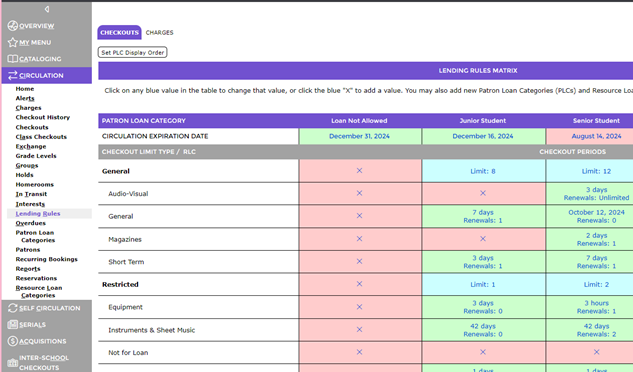Select the Junior Student column header
This screenshot has width=633, height=372.
pos(483,120)
